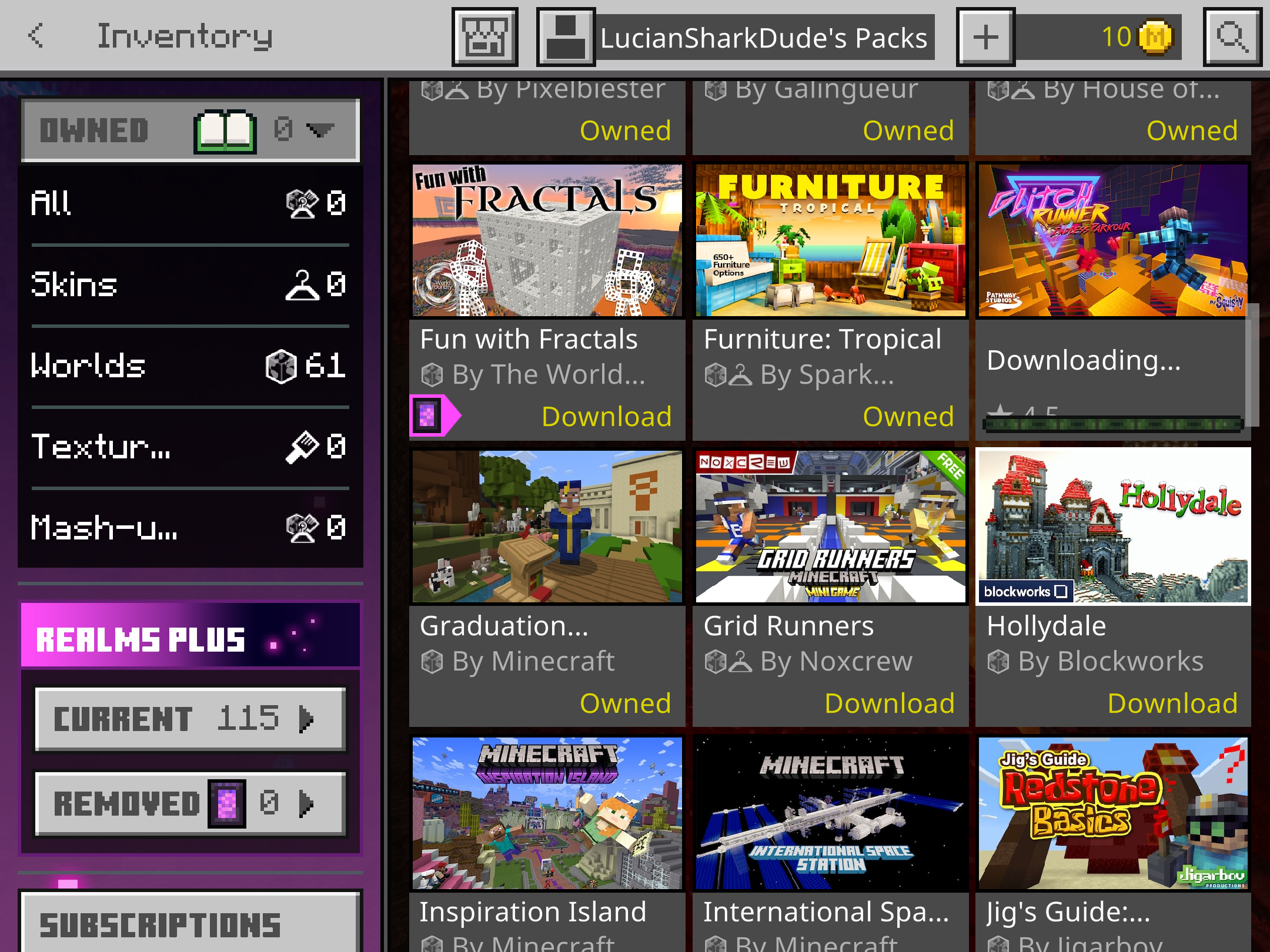Click the By Noxcrew creator label
The width and height of the screenshot is (1270, 952).
pos(836,662)
